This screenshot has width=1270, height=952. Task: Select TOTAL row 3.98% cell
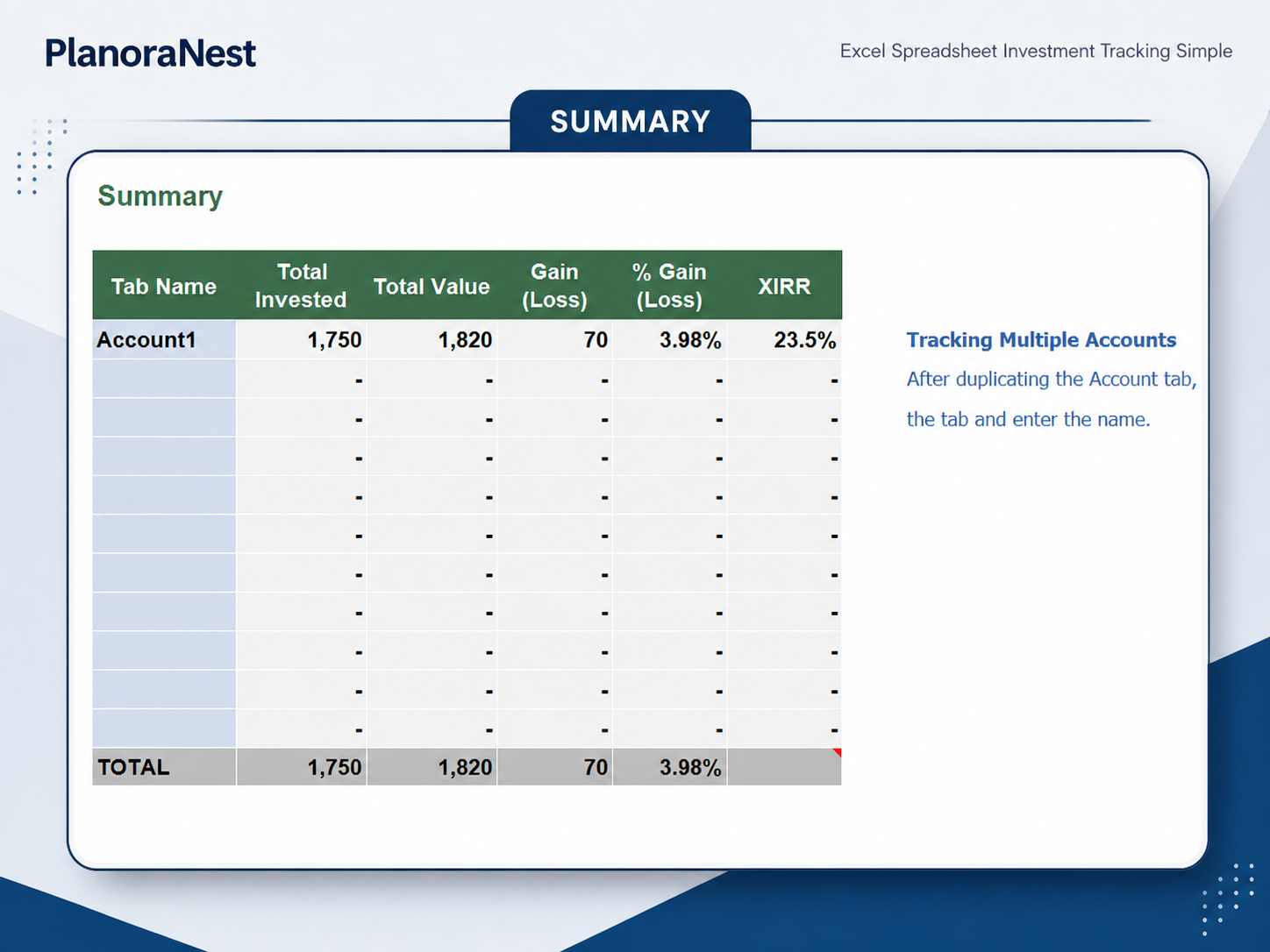669,767
